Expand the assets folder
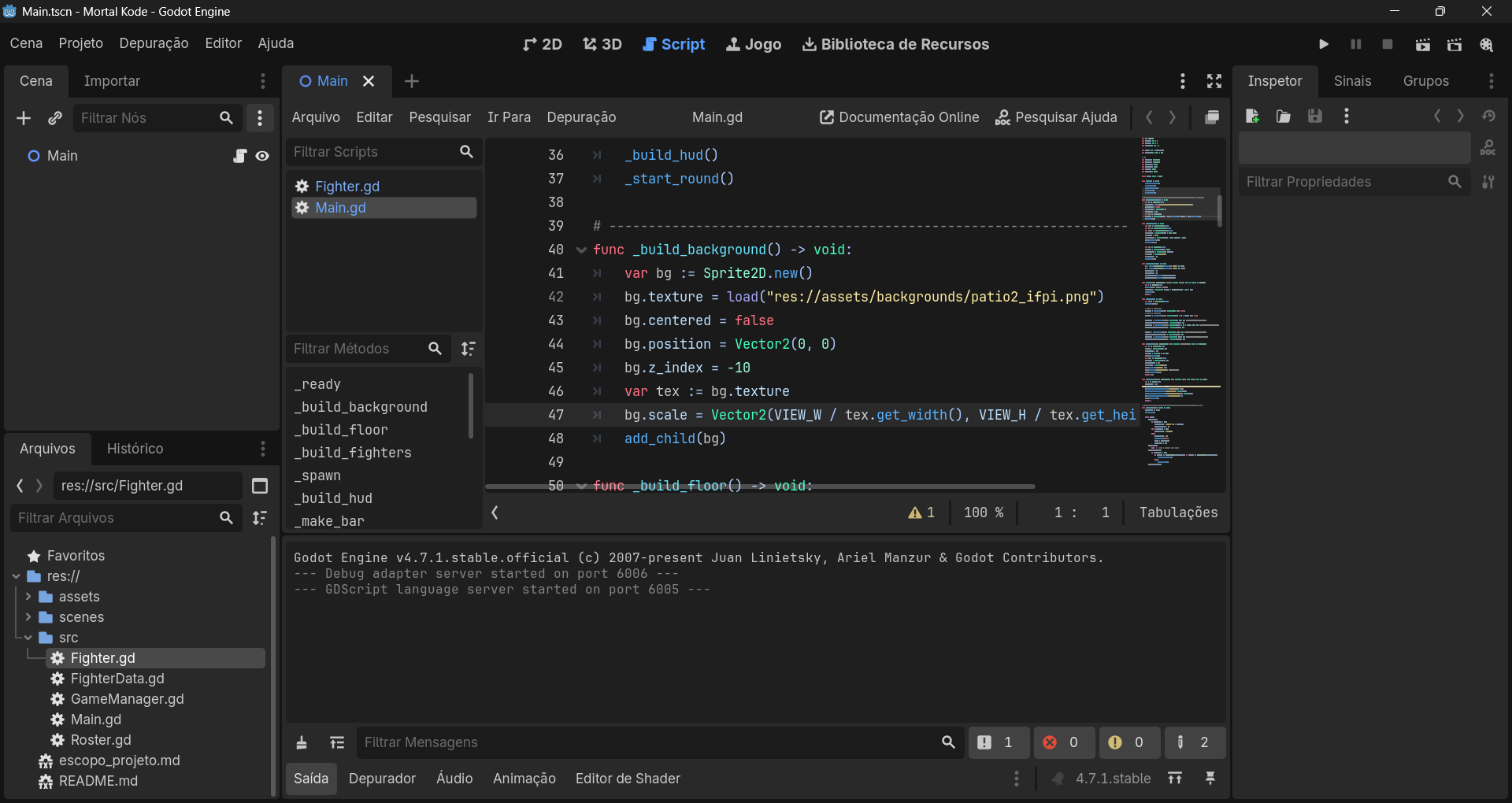1512x803 pixels. pyautogui.click(x=28, y=597)
